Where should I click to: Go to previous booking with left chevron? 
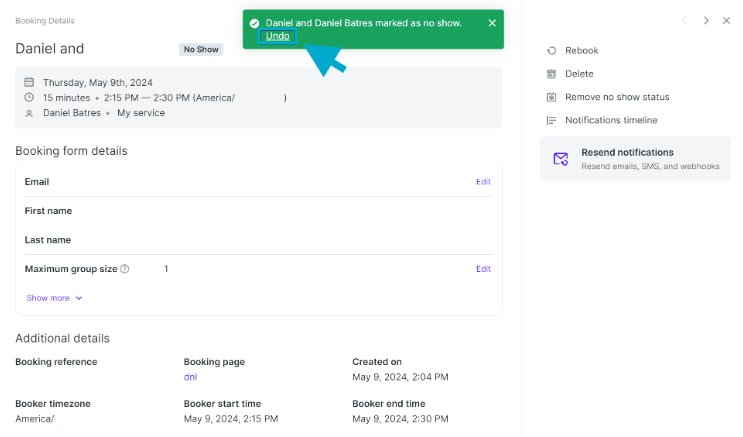tap(684, 20)
